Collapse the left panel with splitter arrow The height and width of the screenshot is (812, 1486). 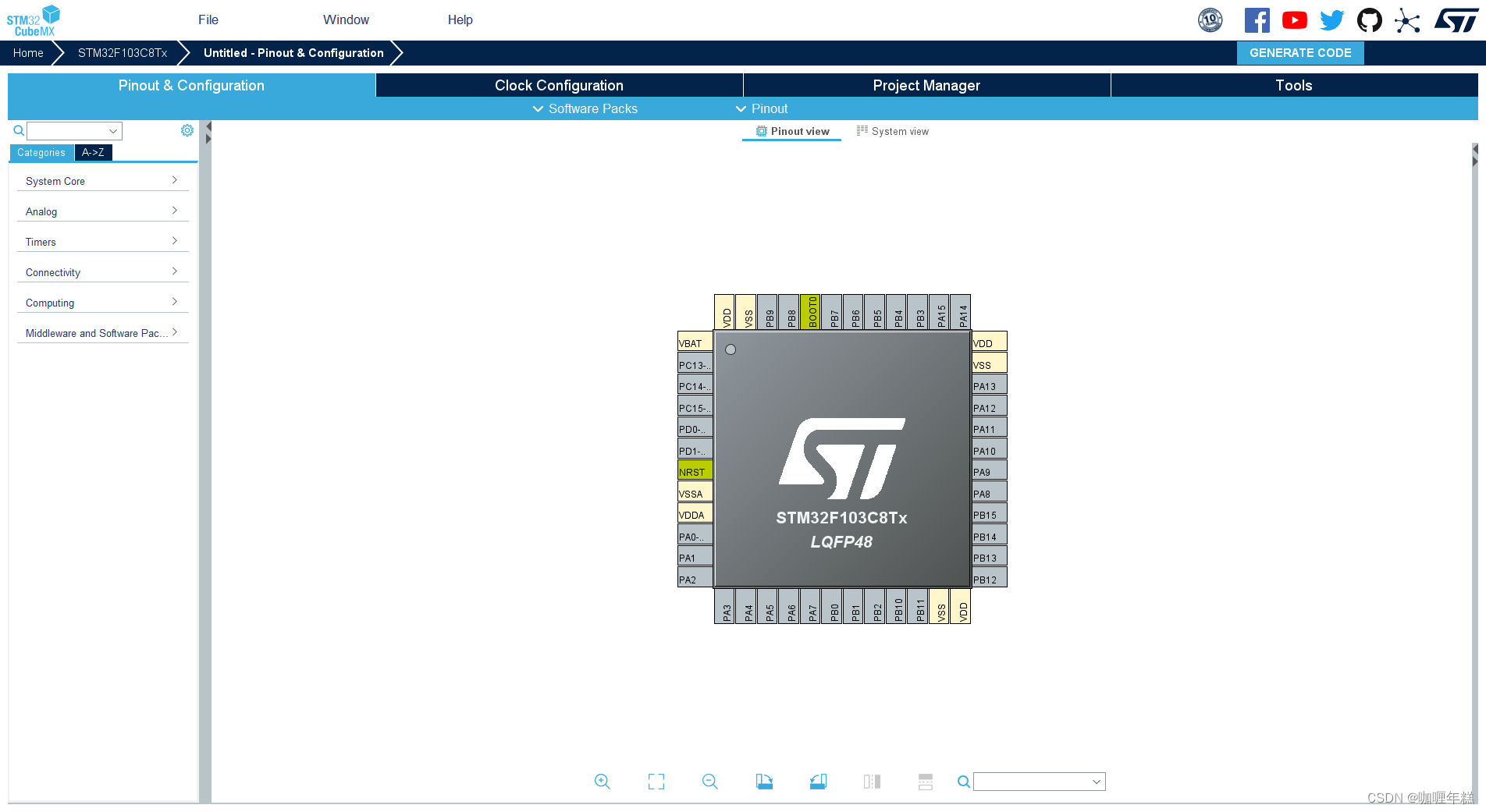tap(208, 127)
